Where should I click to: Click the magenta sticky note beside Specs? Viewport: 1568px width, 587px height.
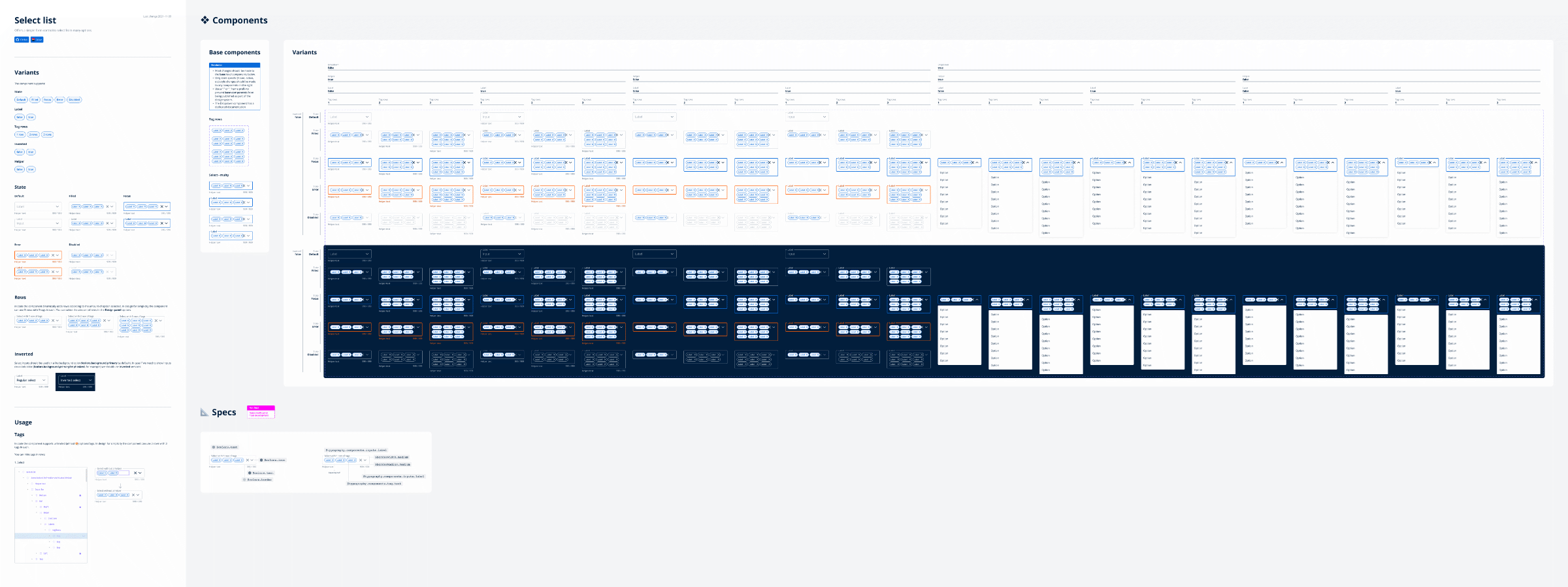click(x=261, y=412)
